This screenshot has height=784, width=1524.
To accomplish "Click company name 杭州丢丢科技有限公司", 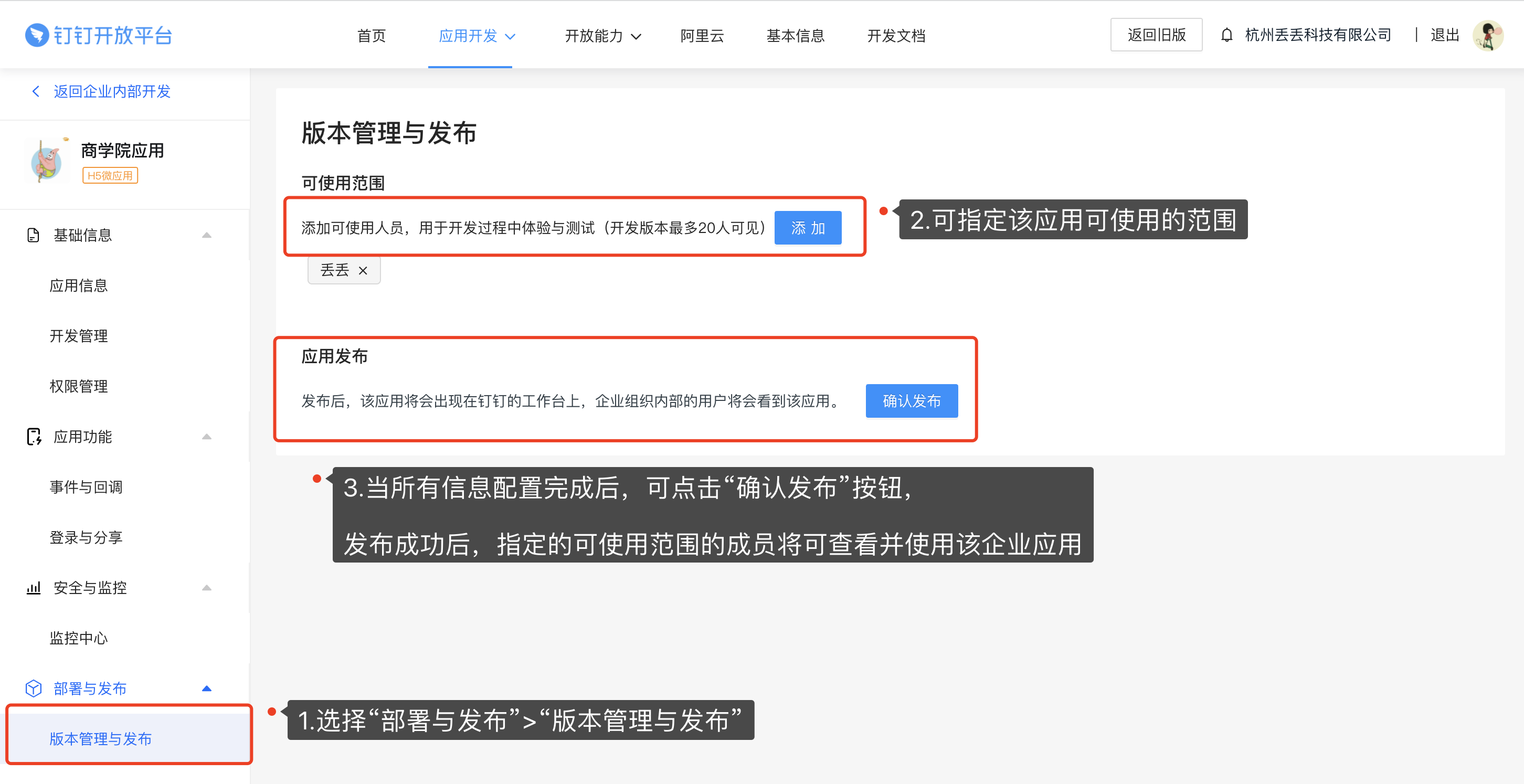I will point(1318,35).
